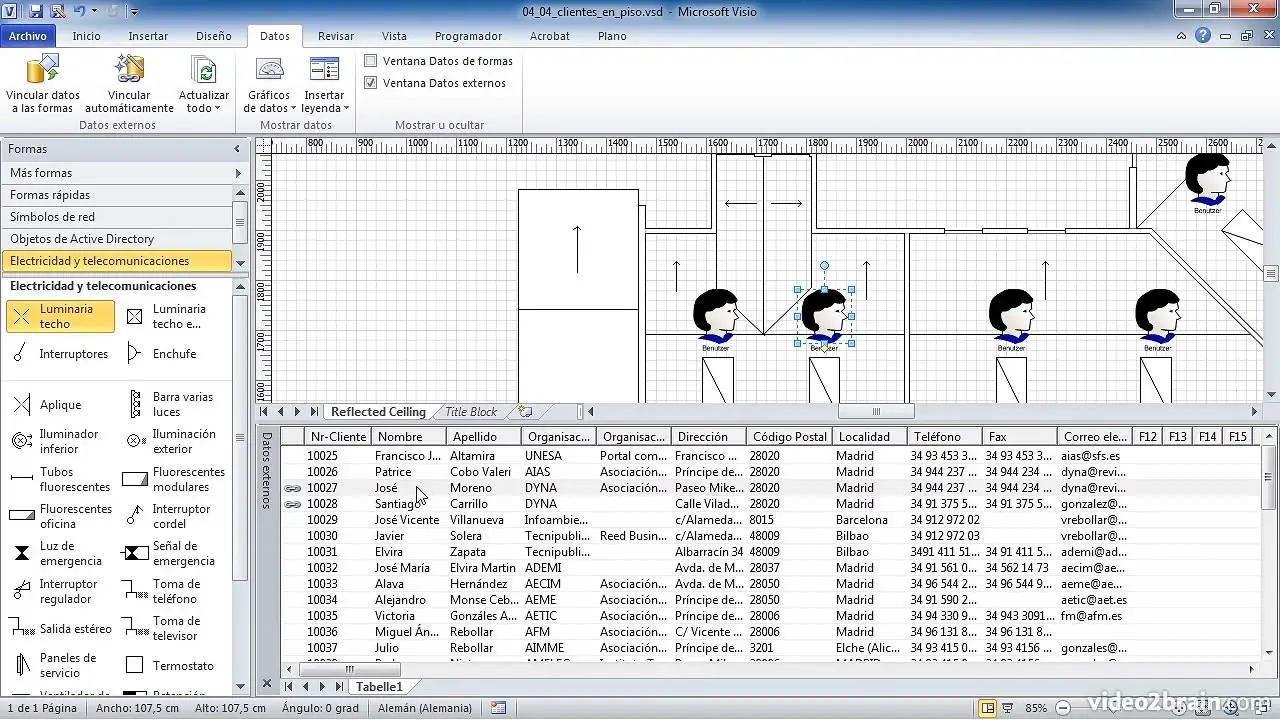Open the Insertar leyenda dropdown
This screenshot has width=1280, height=720.
[x=325, y=84]
